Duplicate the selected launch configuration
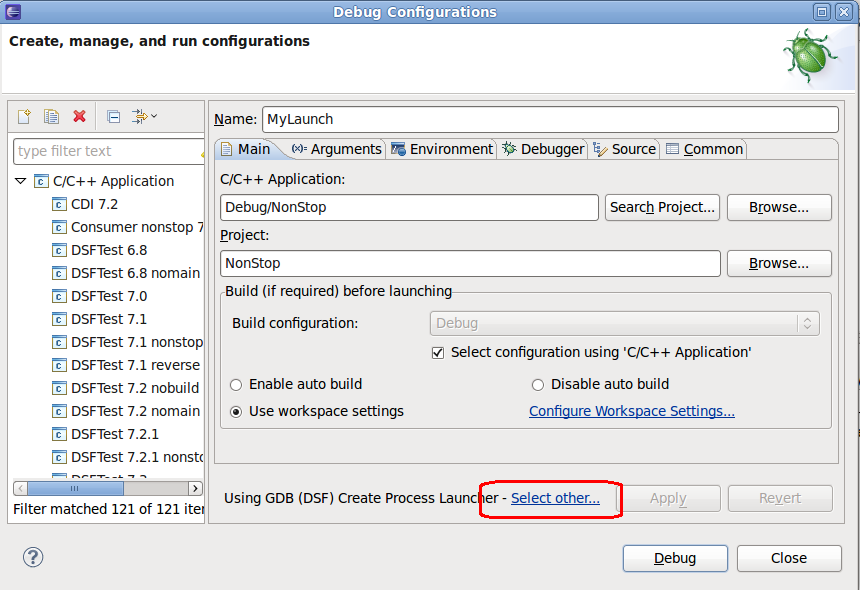Viewport: 860px width, 590px height. (x=52, y=116)
